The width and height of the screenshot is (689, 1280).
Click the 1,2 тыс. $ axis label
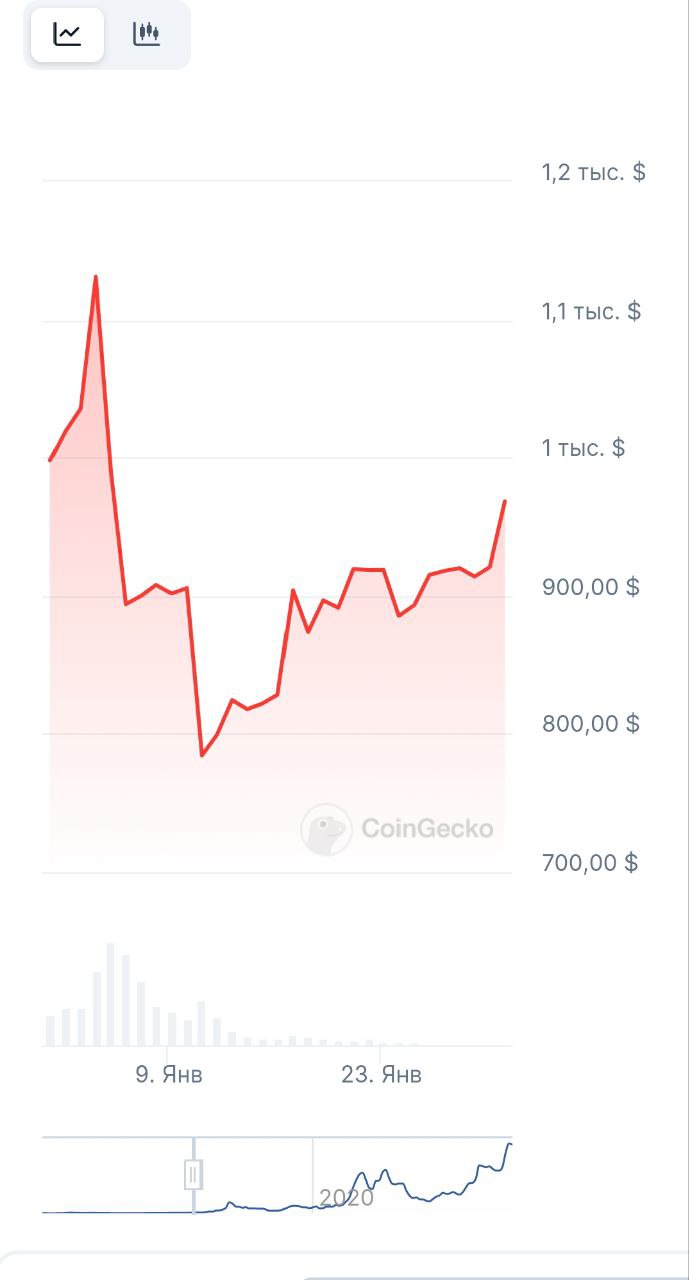594,172
